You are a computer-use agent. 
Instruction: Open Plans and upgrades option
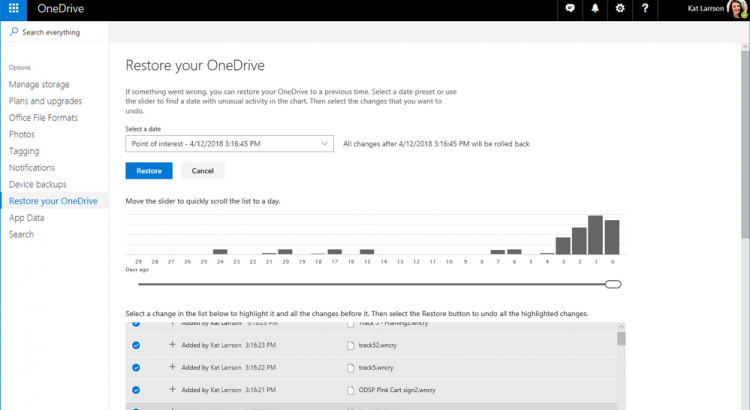[x=45, y=101]
